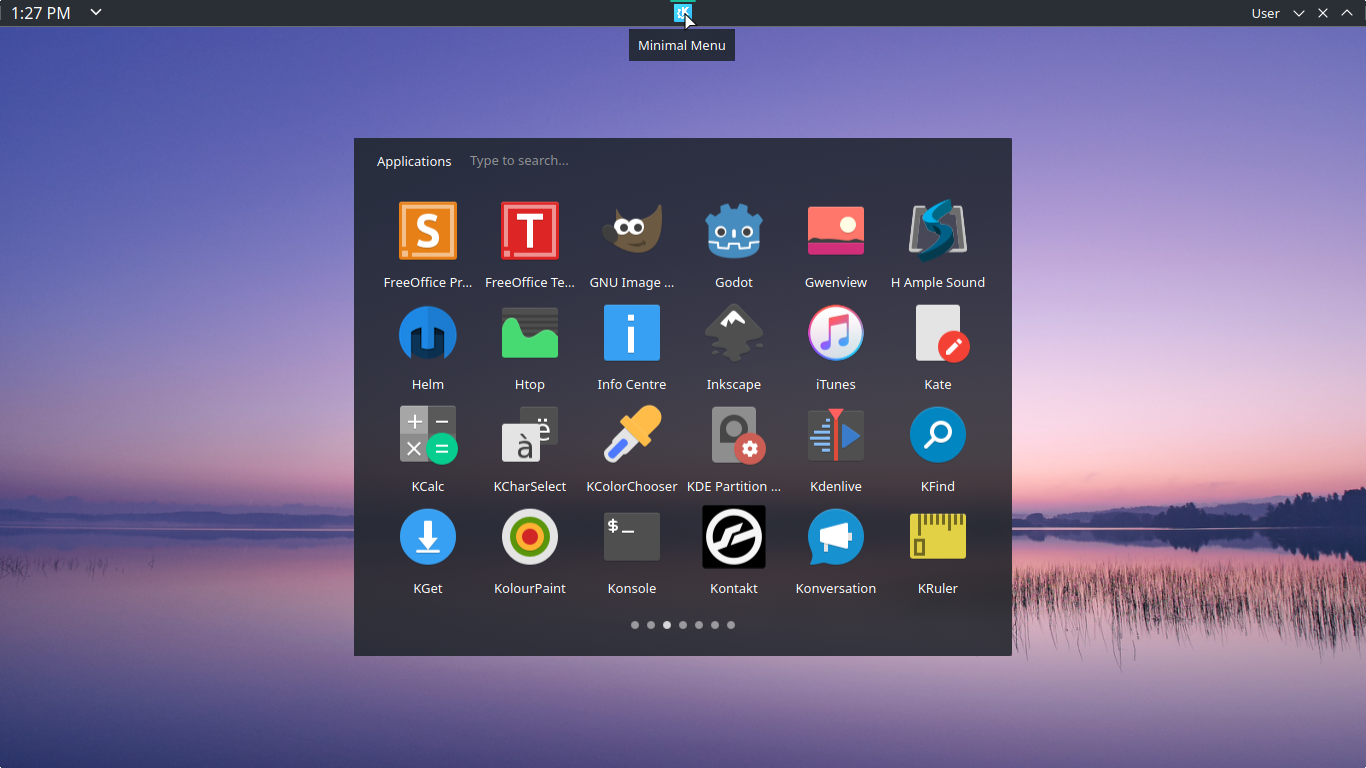This screenshot has height=768, width=1366.
Task: Click the 1:27 PM clock
Action: pyautogui.click(x=41, y=13)
